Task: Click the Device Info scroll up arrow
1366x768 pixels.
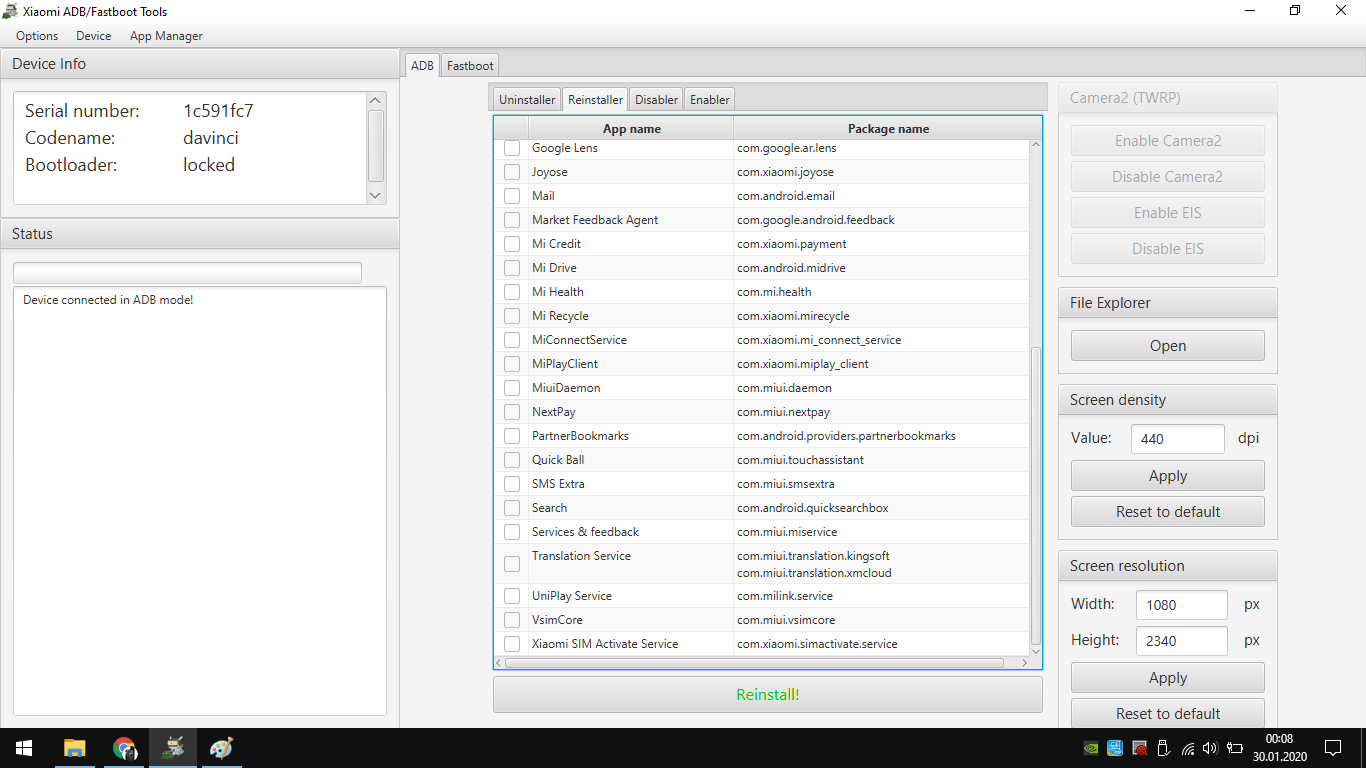Action: [x=375, y=100]
